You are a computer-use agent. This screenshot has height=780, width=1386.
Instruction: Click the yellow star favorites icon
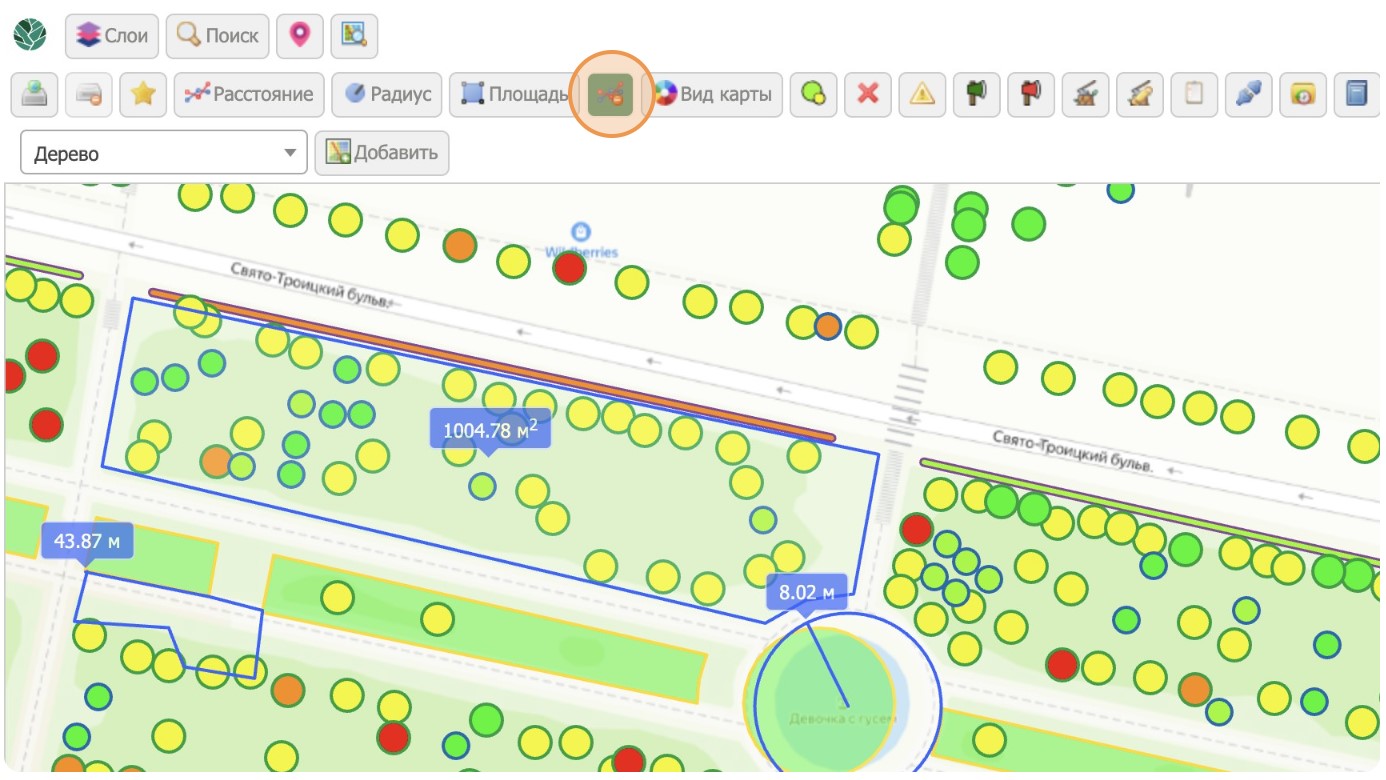[143, 95]
